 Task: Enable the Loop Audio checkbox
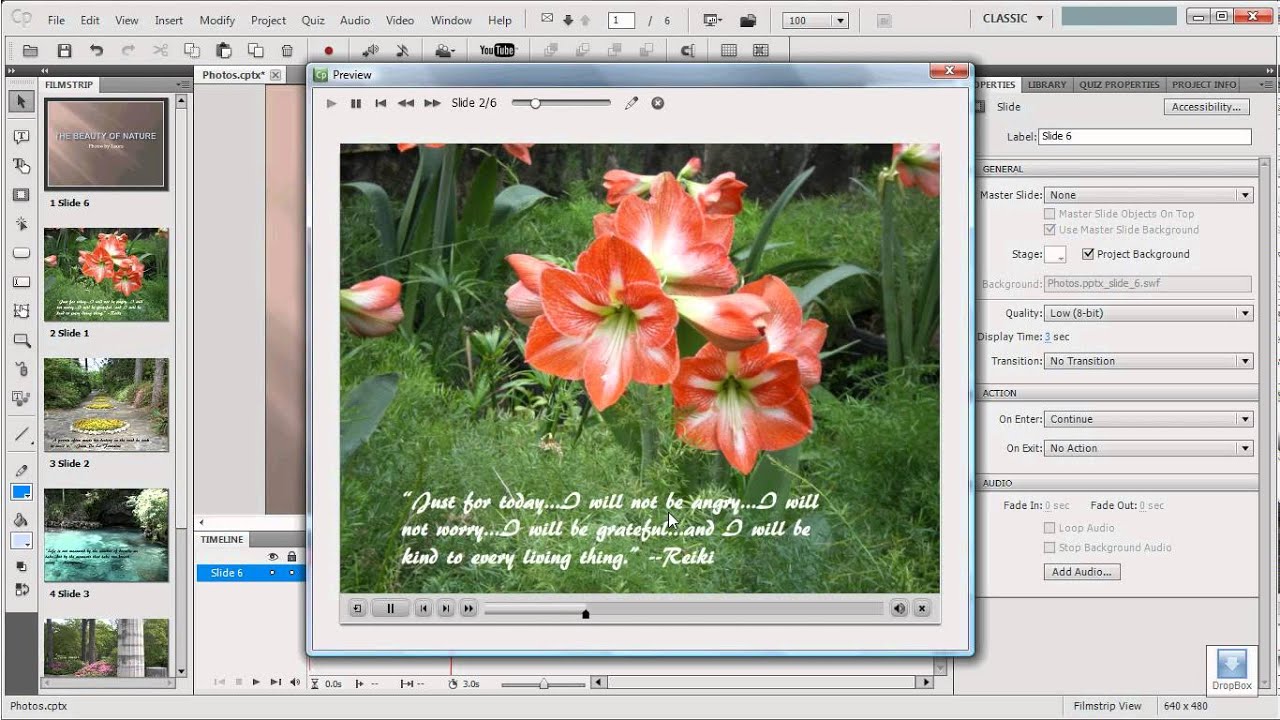(x=1049, y=528)
